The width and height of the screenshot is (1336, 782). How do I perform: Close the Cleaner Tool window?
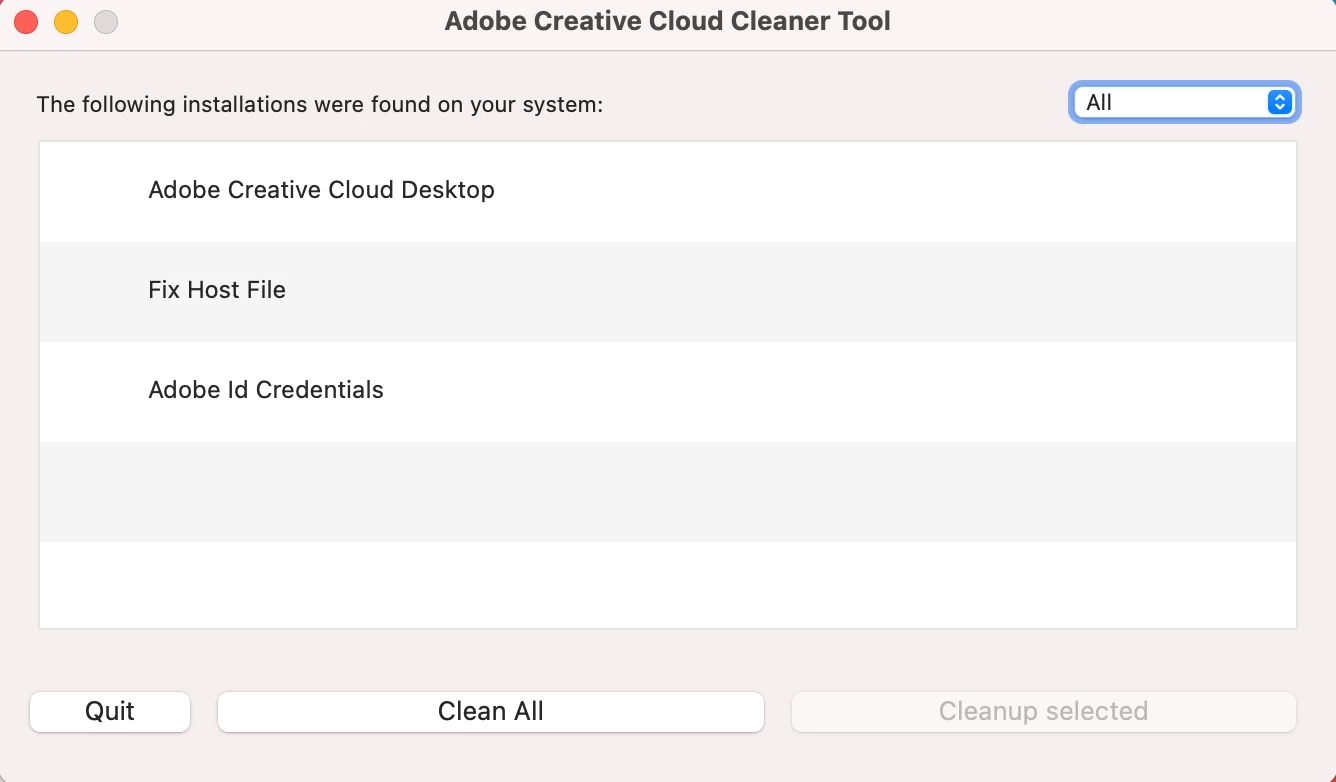coord(26,22)
